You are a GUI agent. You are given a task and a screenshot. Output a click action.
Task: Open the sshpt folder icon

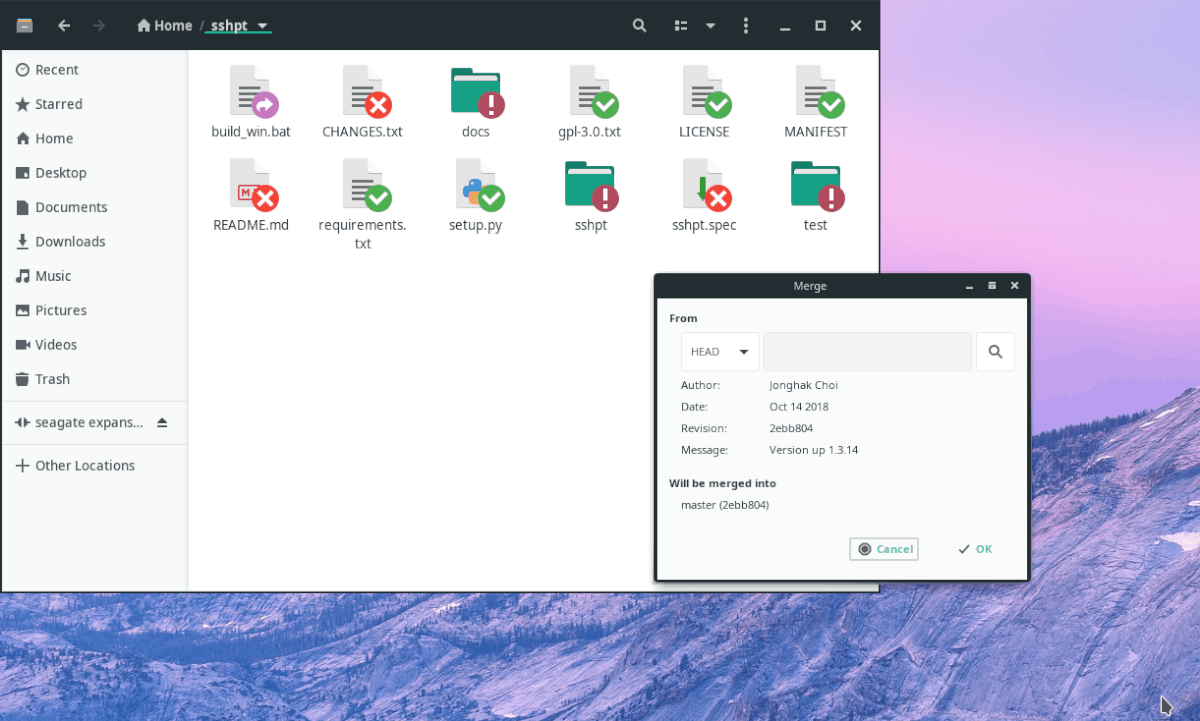click(590, 184)
